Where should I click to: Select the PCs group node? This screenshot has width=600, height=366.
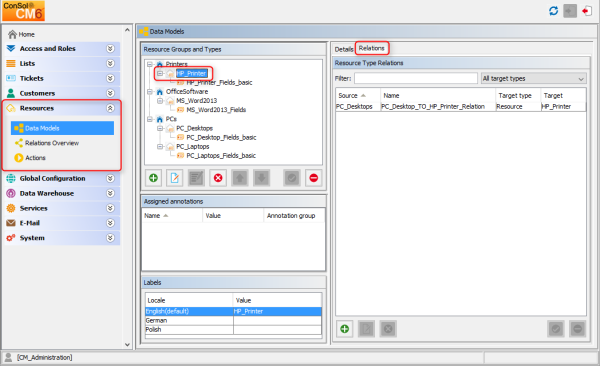171,119
